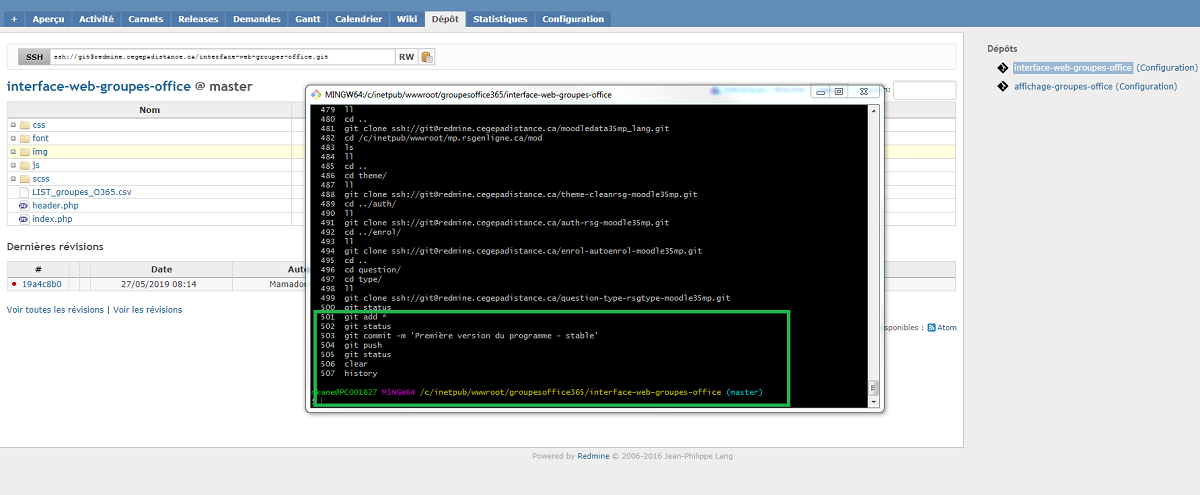Click git icon beside affichage-groupes-office

tap(1004, 87)
